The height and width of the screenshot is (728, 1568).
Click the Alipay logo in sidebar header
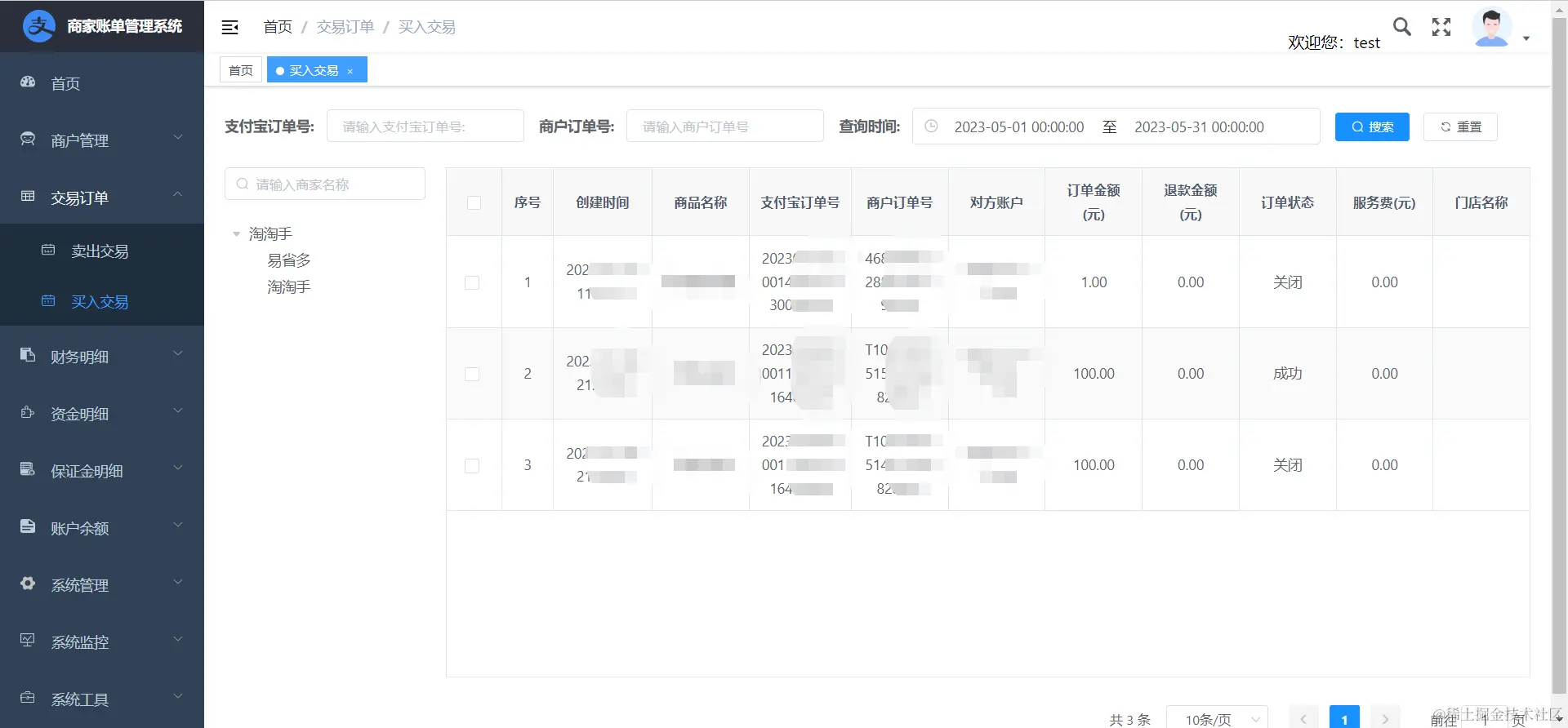pyautogui.click(x=38, y=26)
